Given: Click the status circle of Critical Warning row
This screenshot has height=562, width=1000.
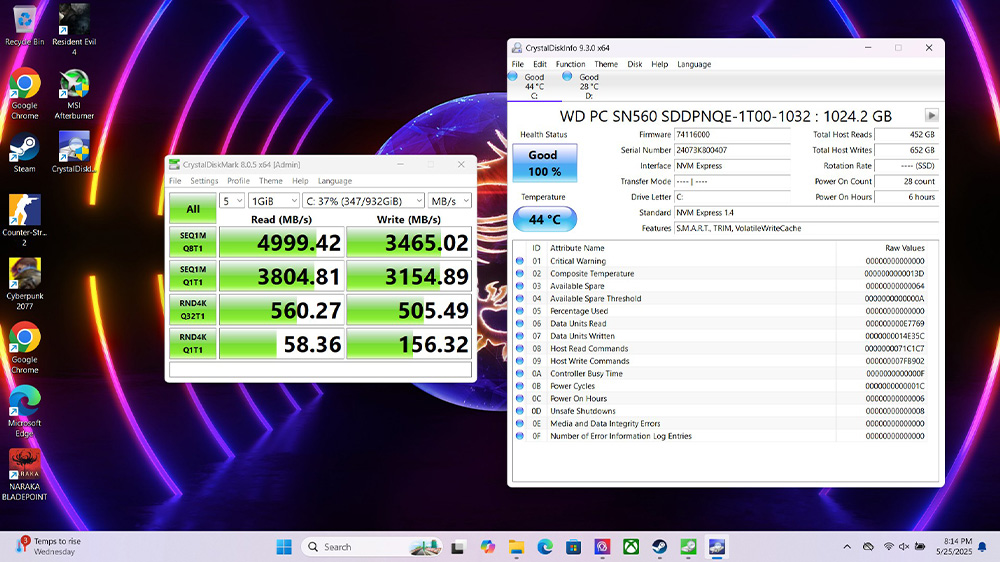Looking at the screenshot, I should pyautogui.click(x=520, y=261).
